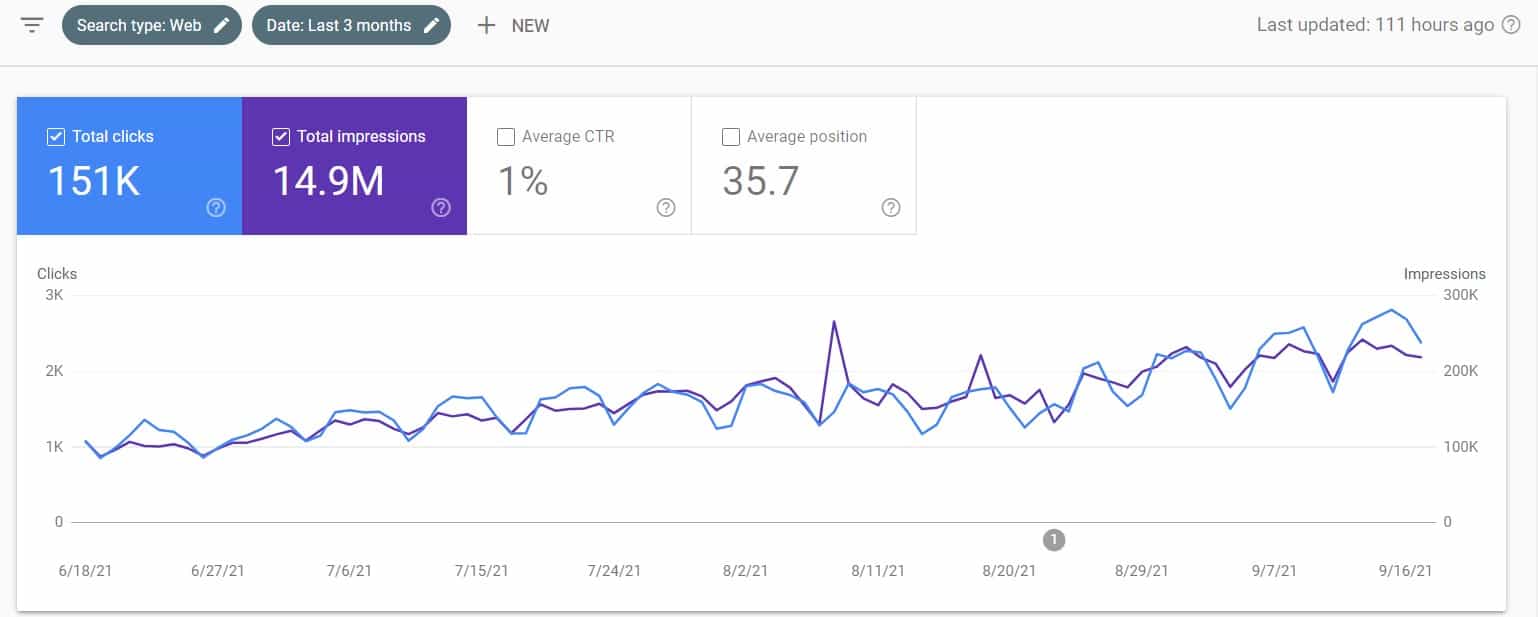
Task: Edit the Search type using its pencil icon
Action: click(x=222, y=24)
